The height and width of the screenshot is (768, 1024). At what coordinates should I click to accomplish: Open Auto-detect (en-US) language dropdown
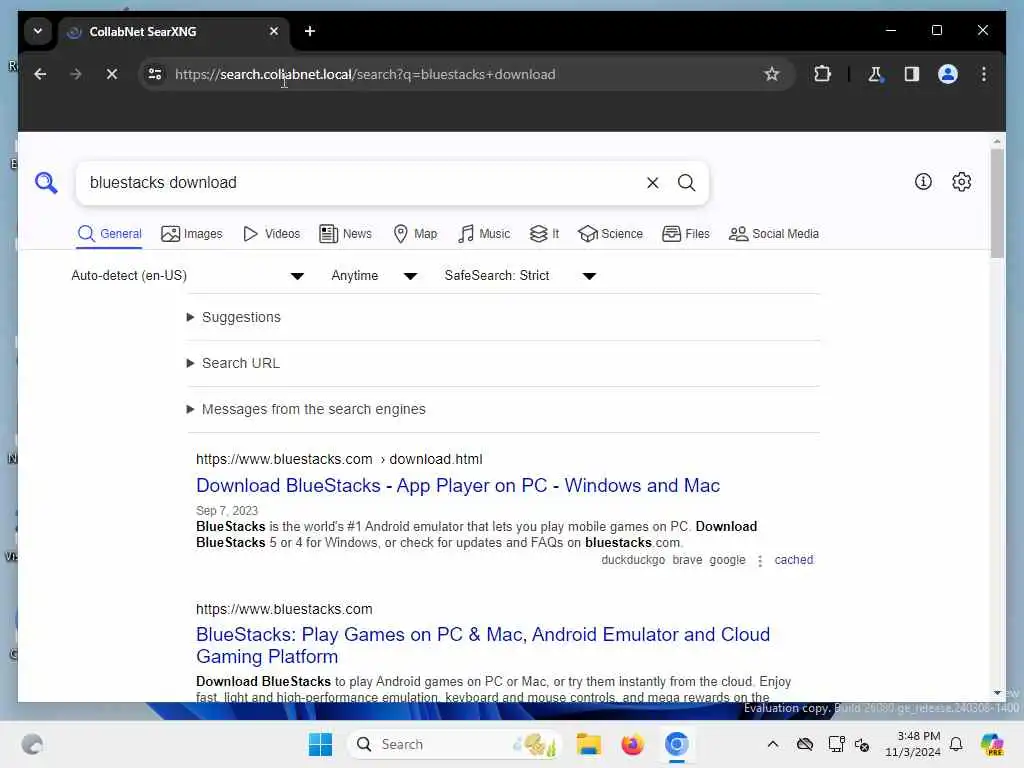[x=187, y=276]
